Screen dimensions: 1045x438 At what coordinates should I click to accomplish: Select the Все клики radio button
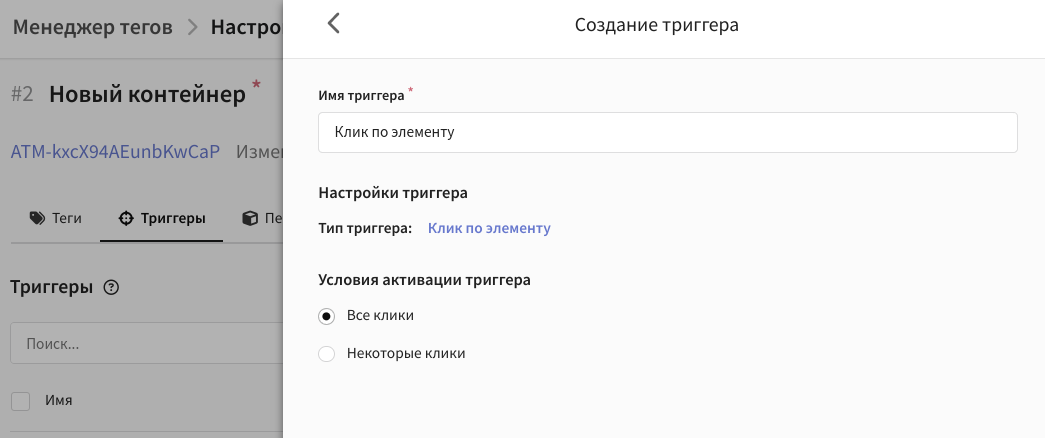coord(326,316)
